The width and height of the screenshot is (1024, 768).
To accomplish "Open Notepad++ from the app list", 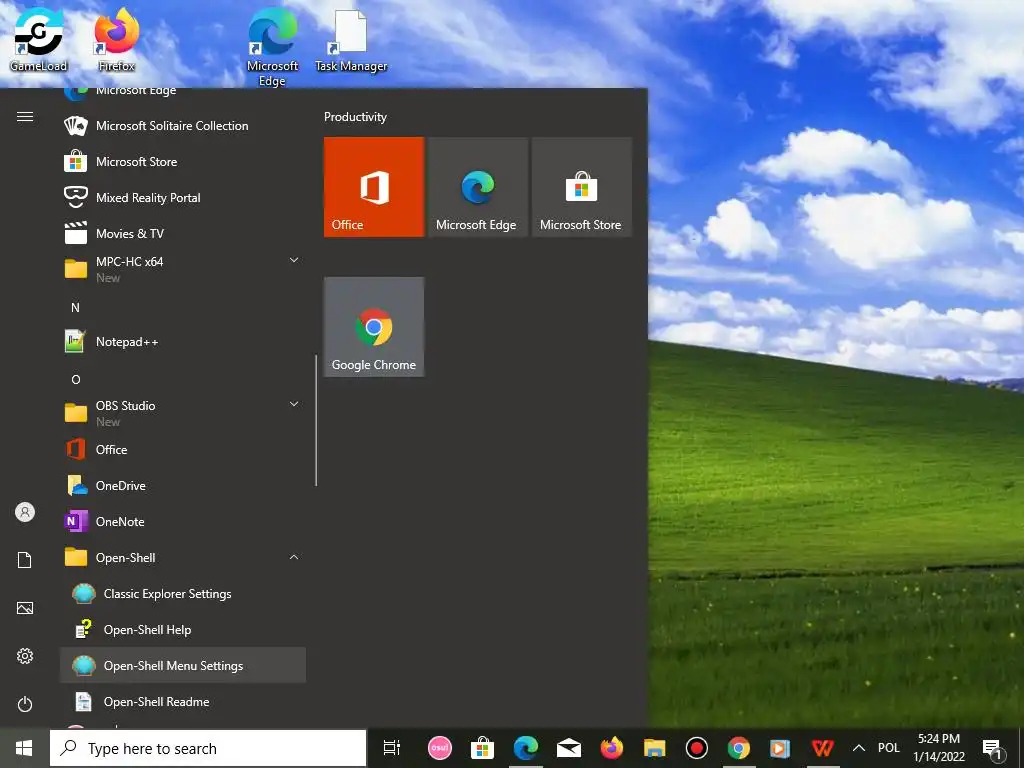I will click(x=183, y=342).
